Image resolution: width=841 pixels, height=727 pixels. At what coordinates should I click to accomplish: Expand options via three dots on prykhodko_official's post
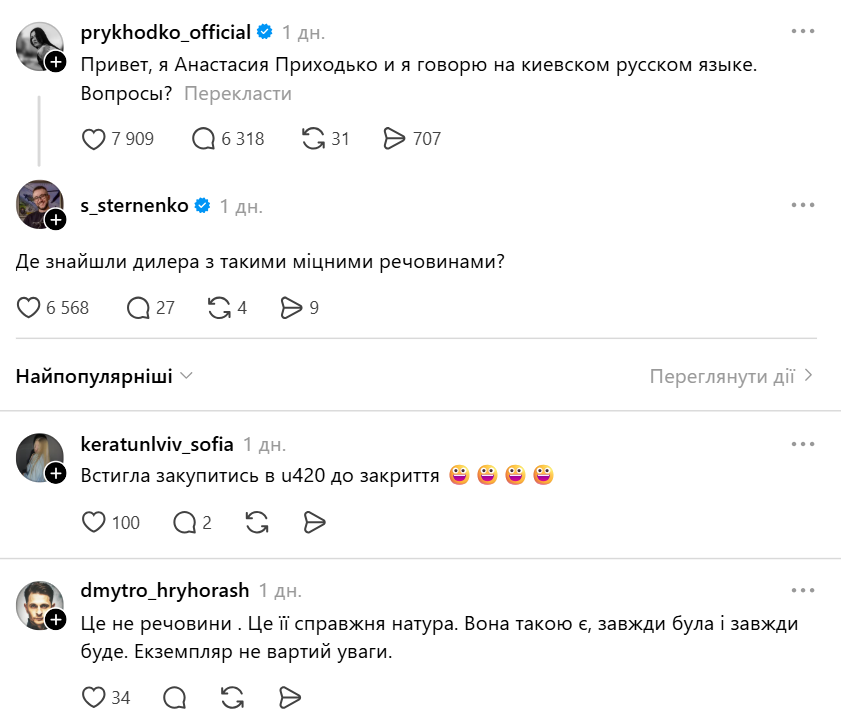click(x=802, y=31)
